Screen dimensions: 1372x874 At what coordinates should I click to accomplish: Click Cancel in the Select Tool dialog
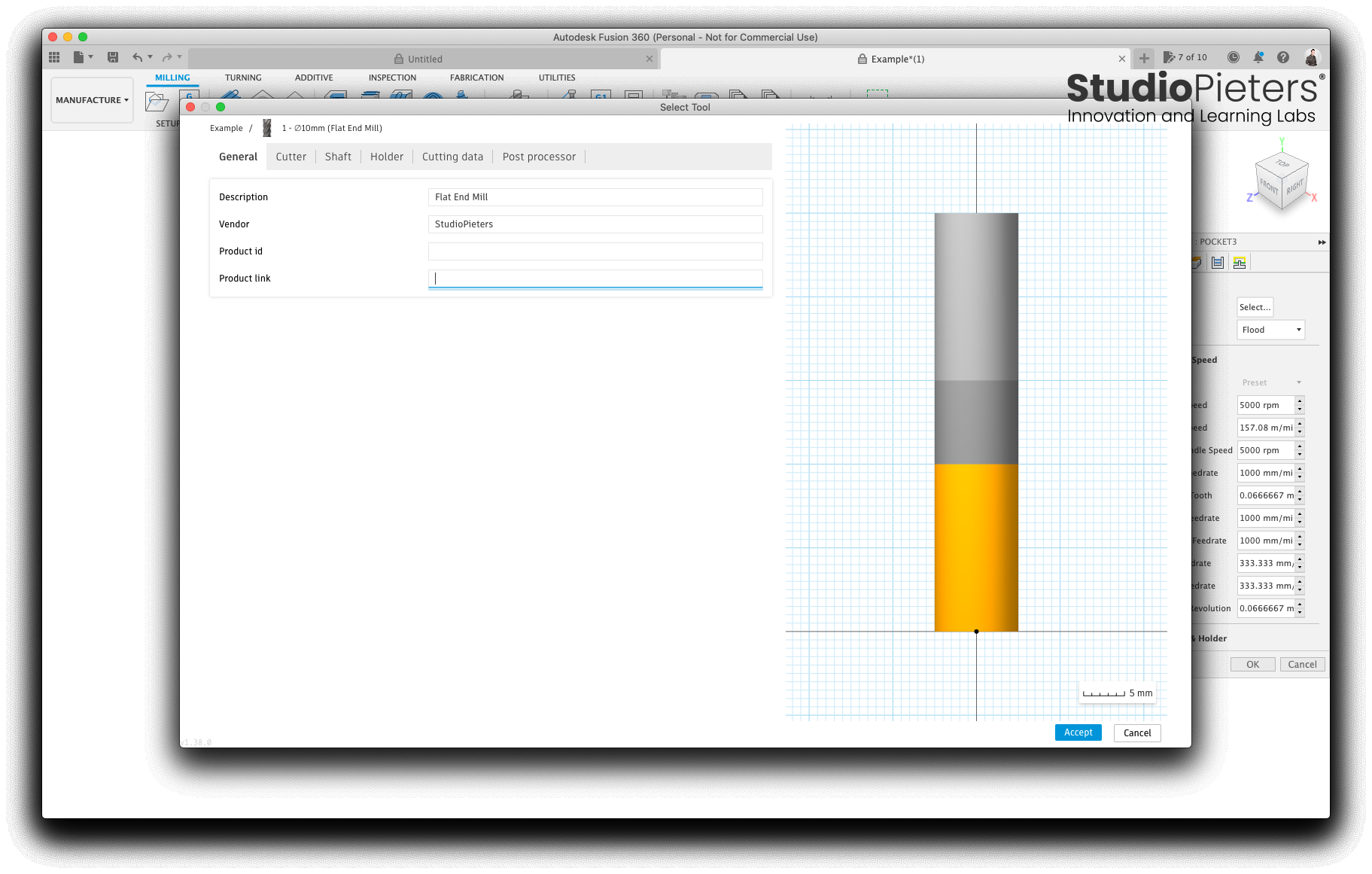pyautogui.click(x=1137, y=732)
